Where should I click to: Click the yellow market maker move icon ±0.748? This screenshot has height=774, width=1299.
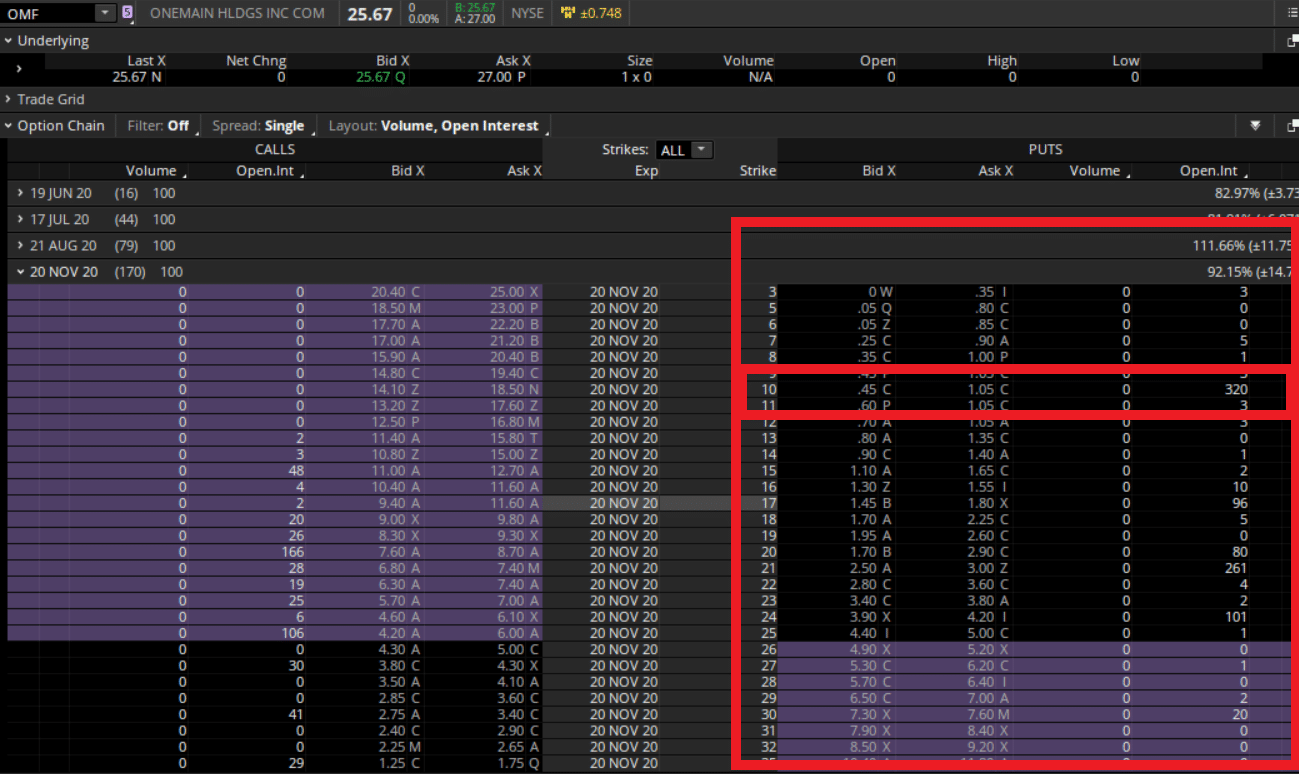591,13
